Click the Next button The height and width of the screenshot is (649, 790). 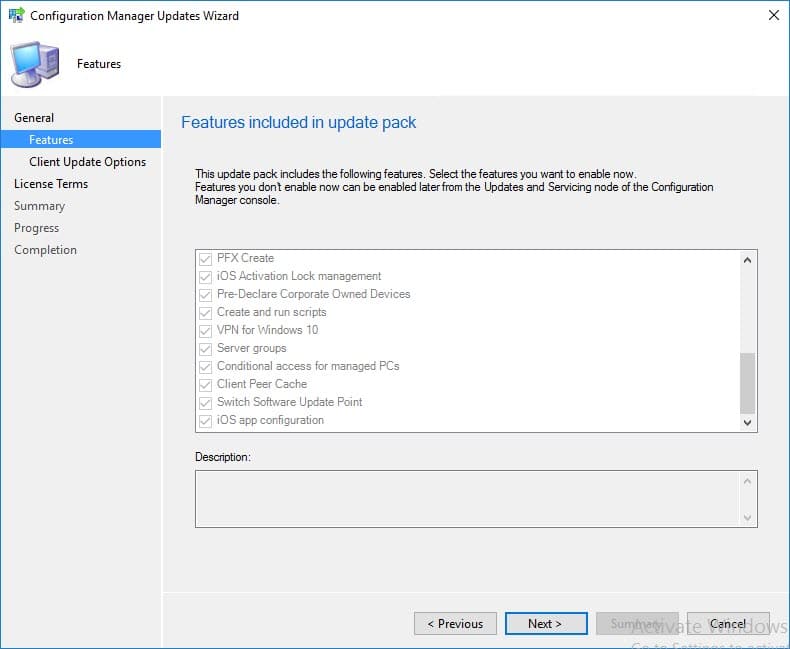[545, 623]
